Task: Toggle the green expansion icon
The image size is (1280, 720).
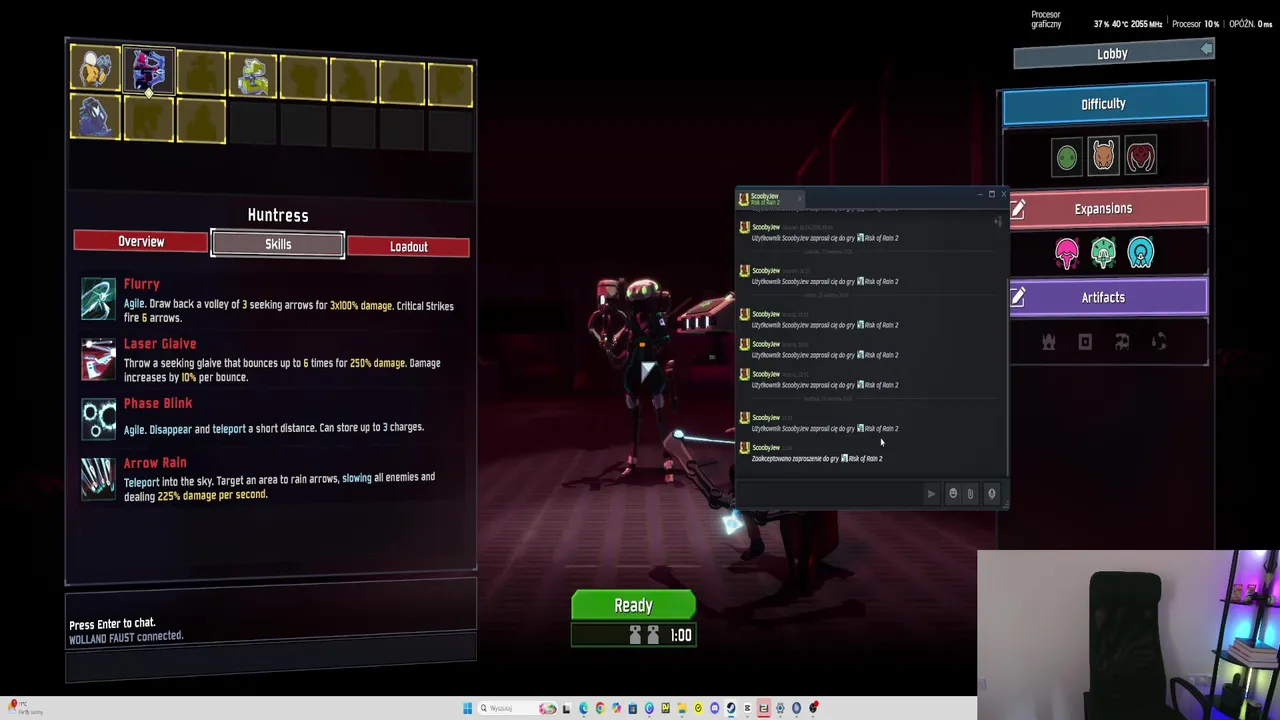Action: point(1103,253)
